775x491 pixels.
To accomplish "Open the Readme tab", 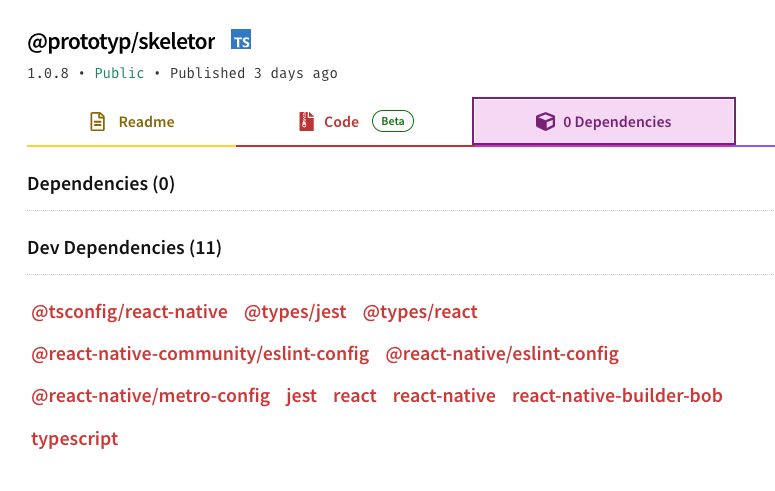I will 131,122.
